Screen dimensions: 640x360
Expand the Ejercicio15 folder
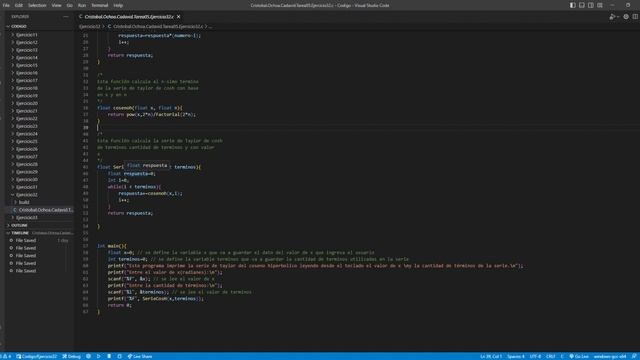(x=39, y=65)
